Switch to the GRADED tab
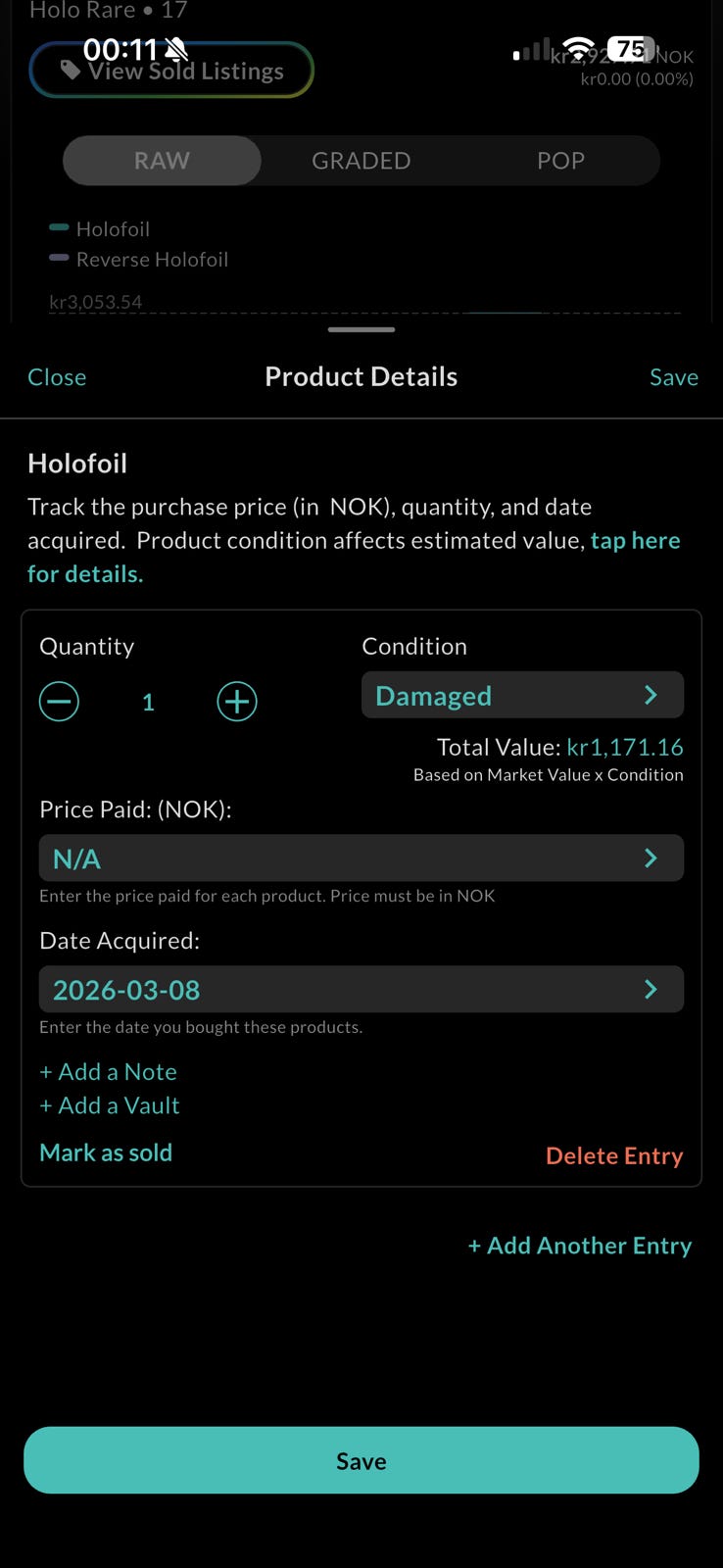 (361, 161)
